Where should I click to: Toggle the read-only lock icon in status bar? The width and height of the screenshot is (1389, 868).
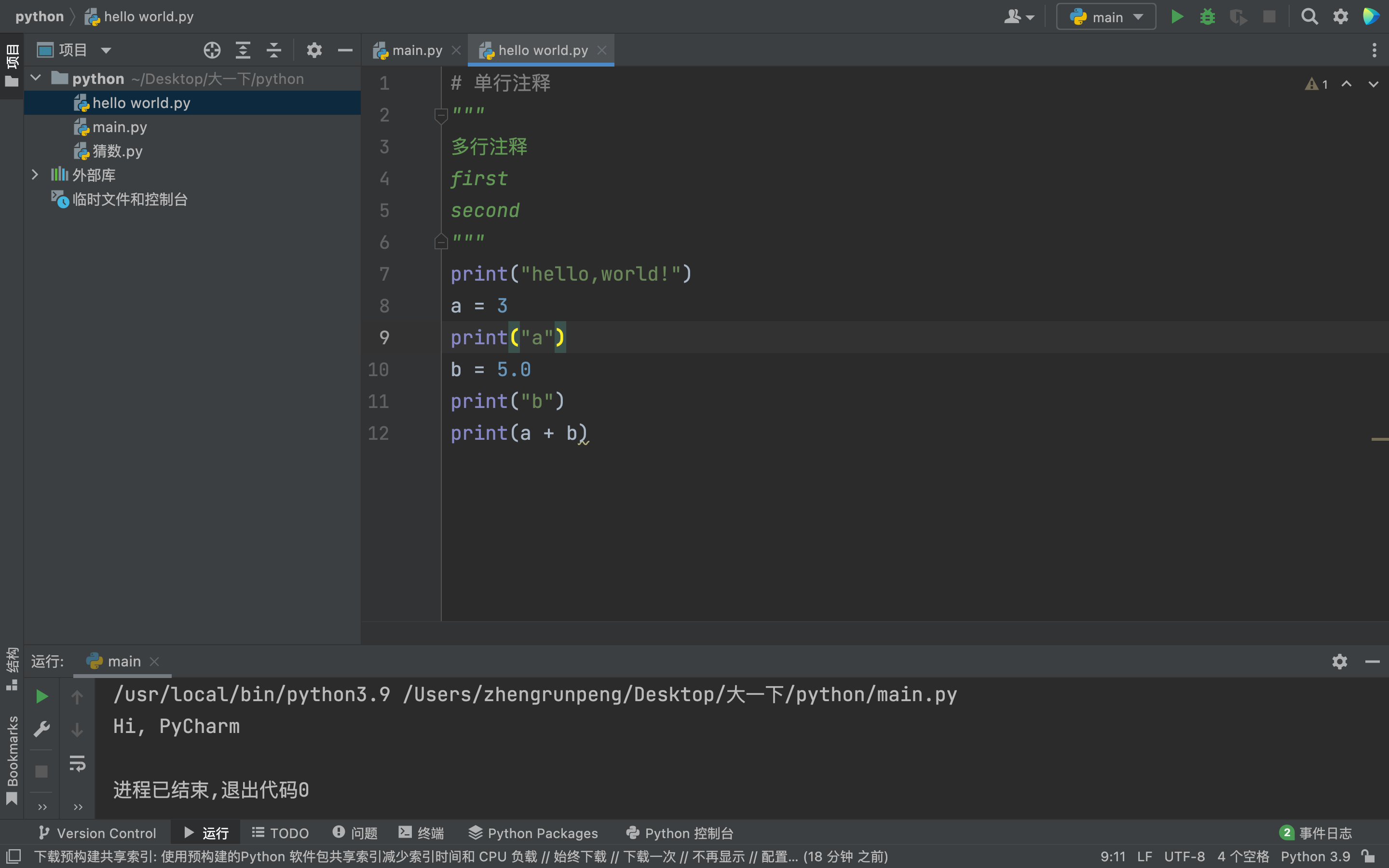[x=1368, y=856]
